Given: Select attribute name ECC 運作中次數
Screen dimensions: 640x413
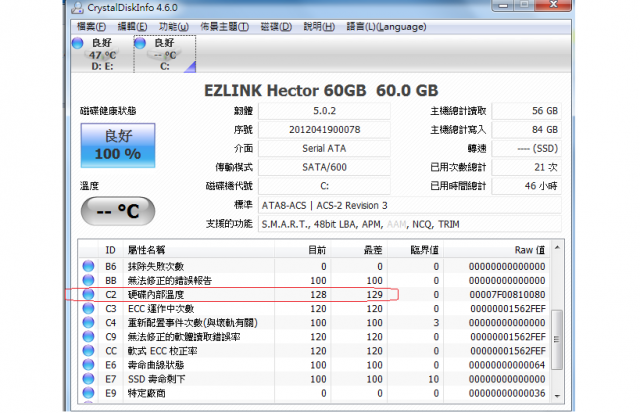Looking at the screenshot, I should 161,309.
